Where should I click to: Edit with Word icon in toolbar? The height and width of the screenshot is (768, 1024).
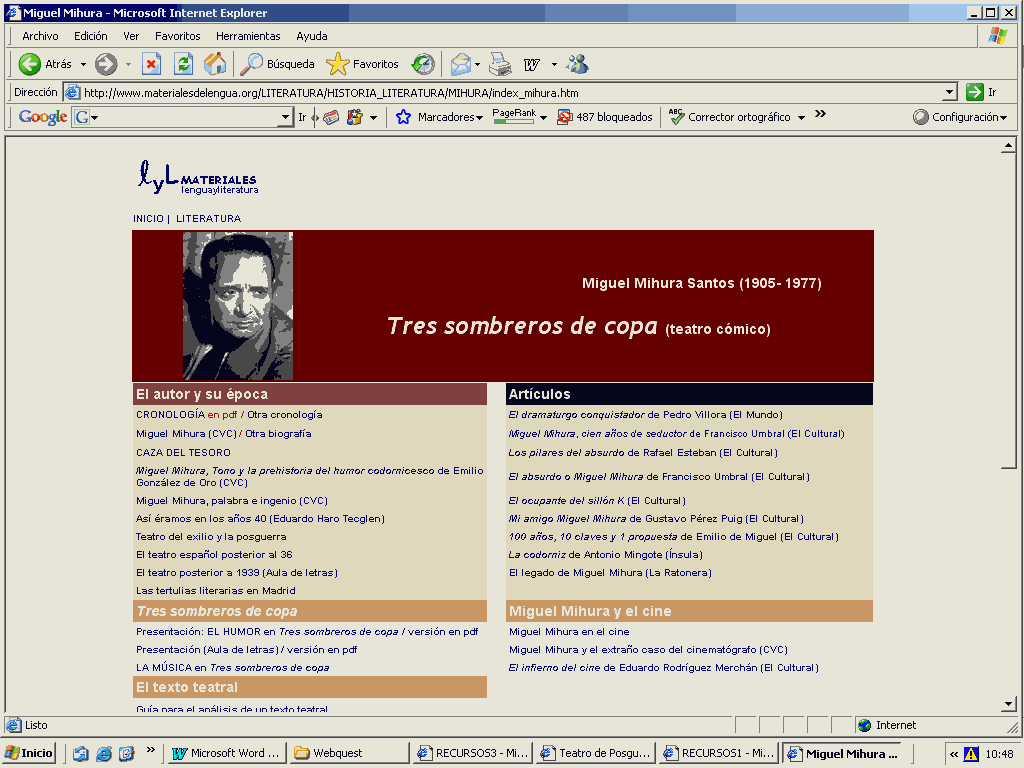[532, 64]
